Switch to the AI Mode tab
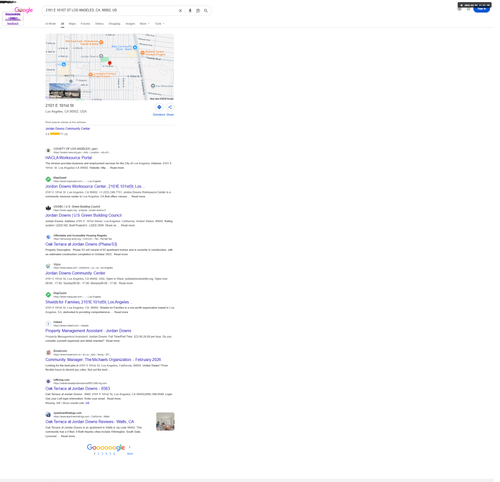Viewport: 500px width, 482px height. pos(51,24)
